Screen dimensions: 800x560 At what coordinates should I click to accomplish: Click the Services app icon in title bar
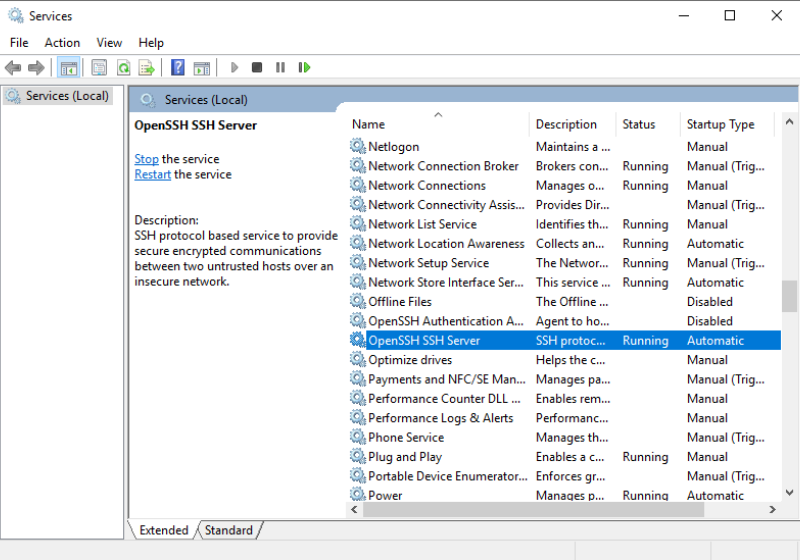pyautogui.click(x=15, y=16)
